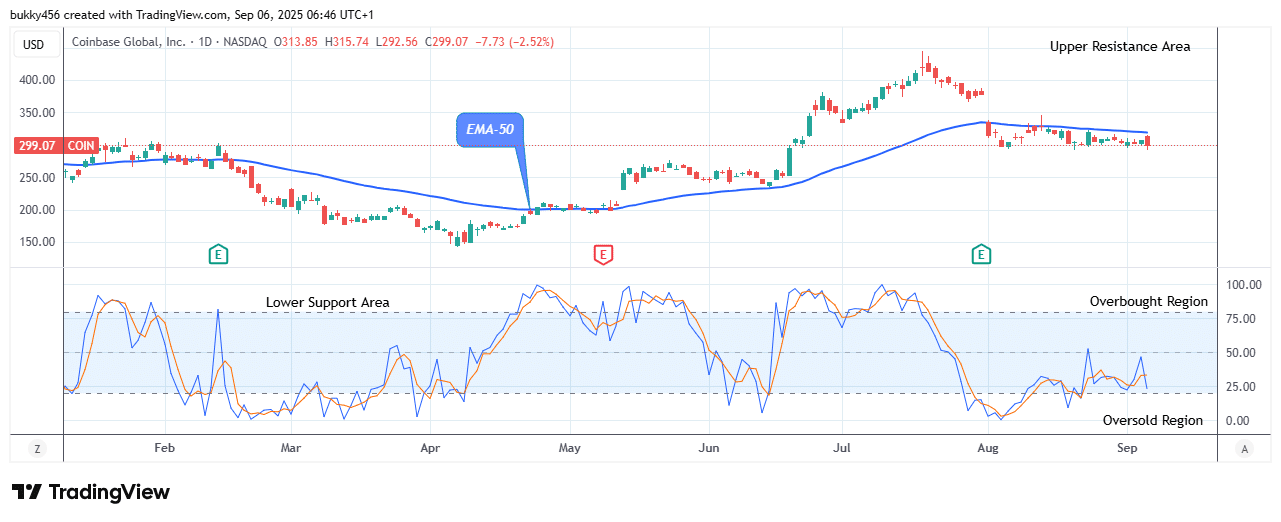Click the 75.00 oscillator axis value
Image resolution: width=1281 pixels, height=522 pixels.
point(1241,319)
